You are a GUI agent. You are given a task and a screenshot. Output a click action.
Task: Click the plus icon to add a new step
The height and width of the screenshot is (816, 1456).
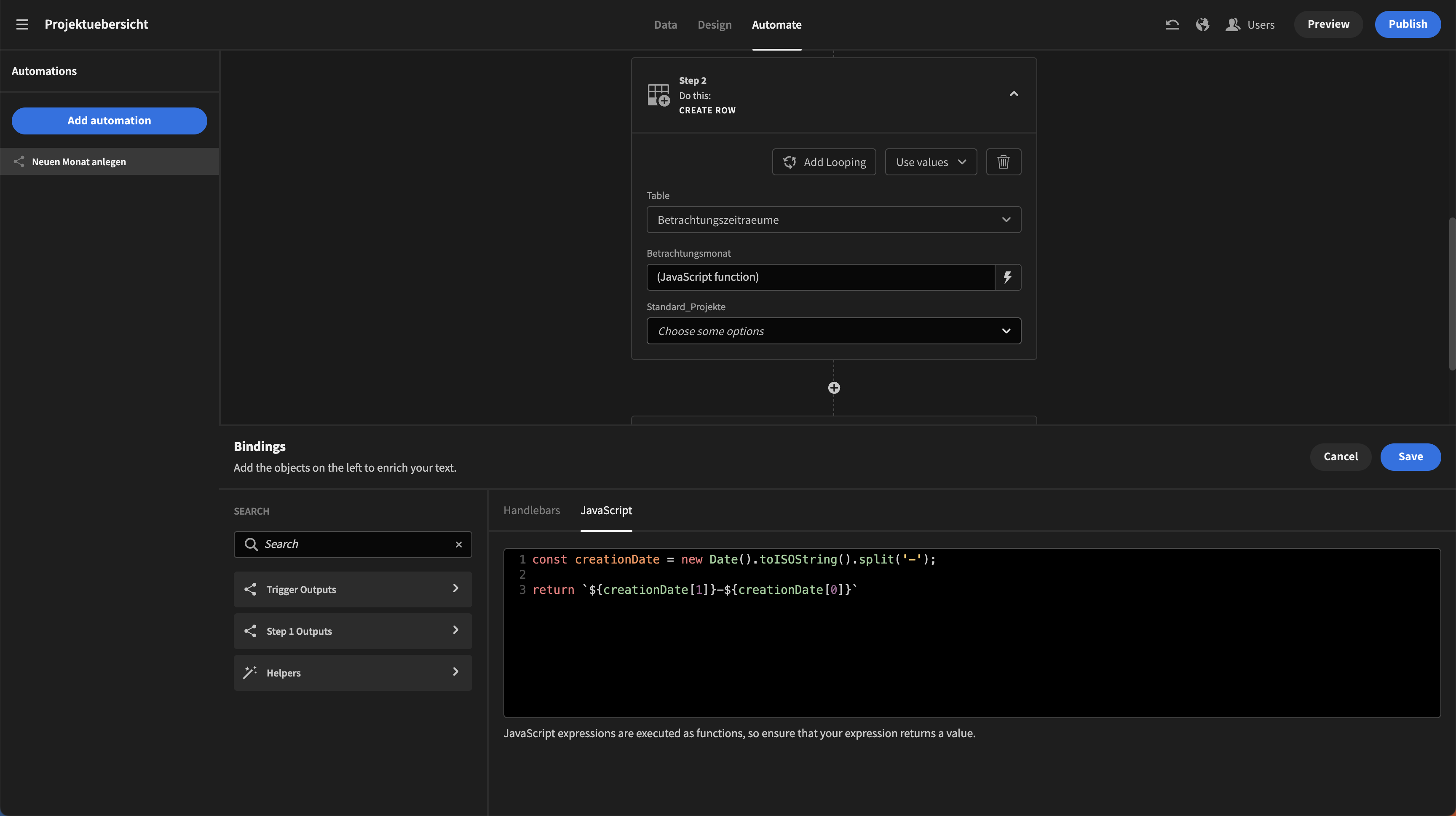point(834,387)
